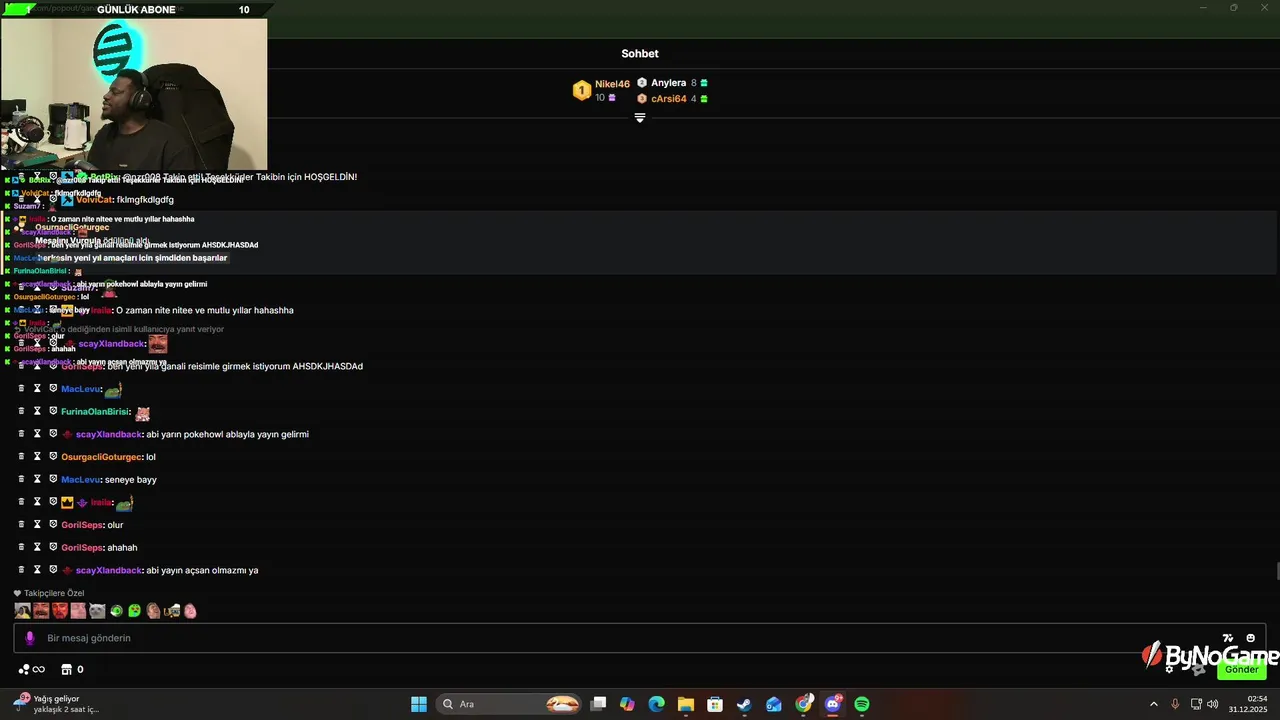Screen dimensions: 1280x720
Task: Open Discord from the taskbar
Action: [x=833, y=704]
